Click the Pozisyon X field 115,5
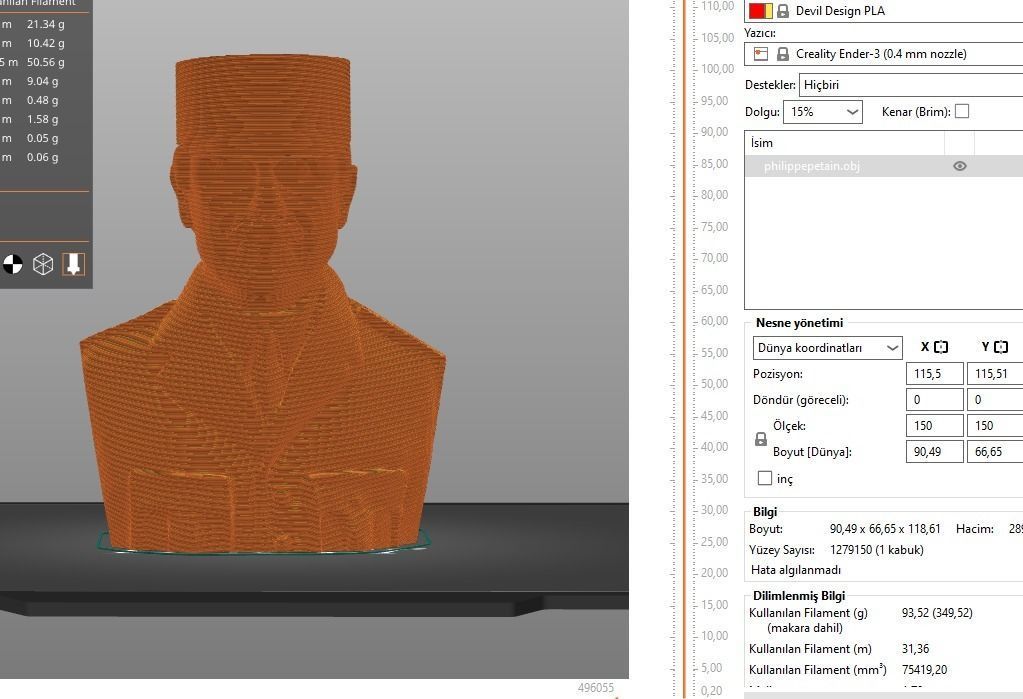 (x=934, y=374)
